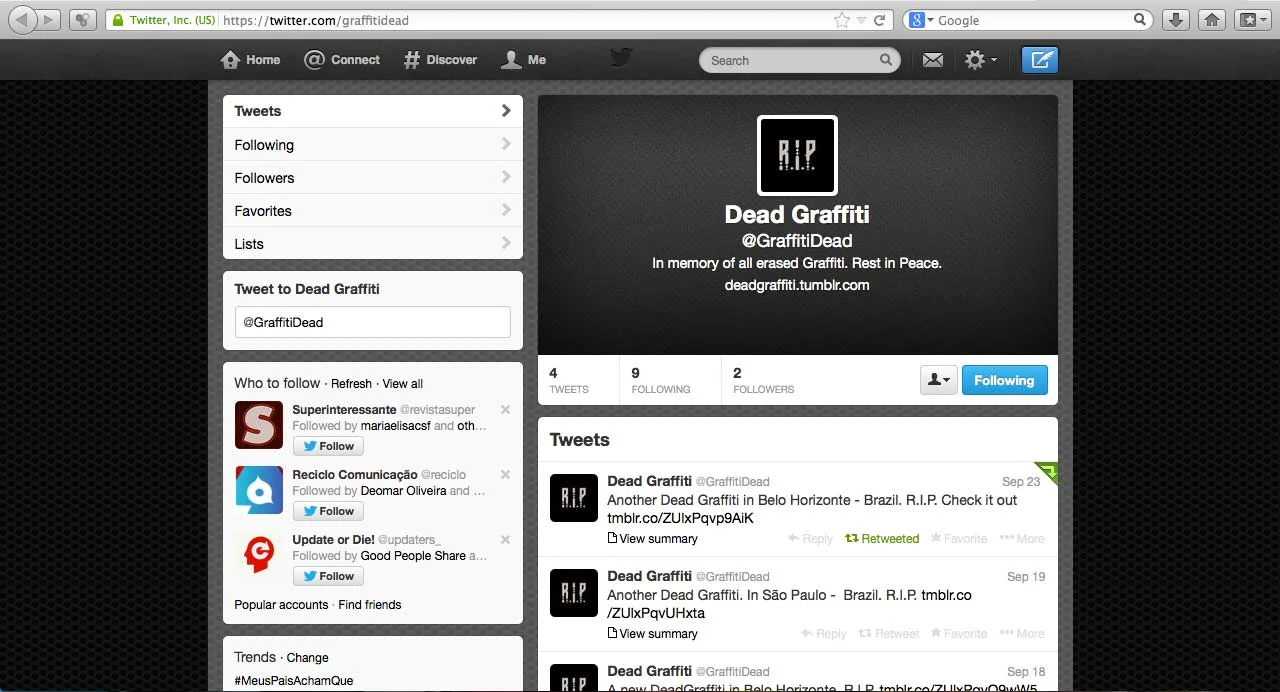Open the user actions person dropdown
This screenshot has height=692, width=1280.
(x=939, y=380)
